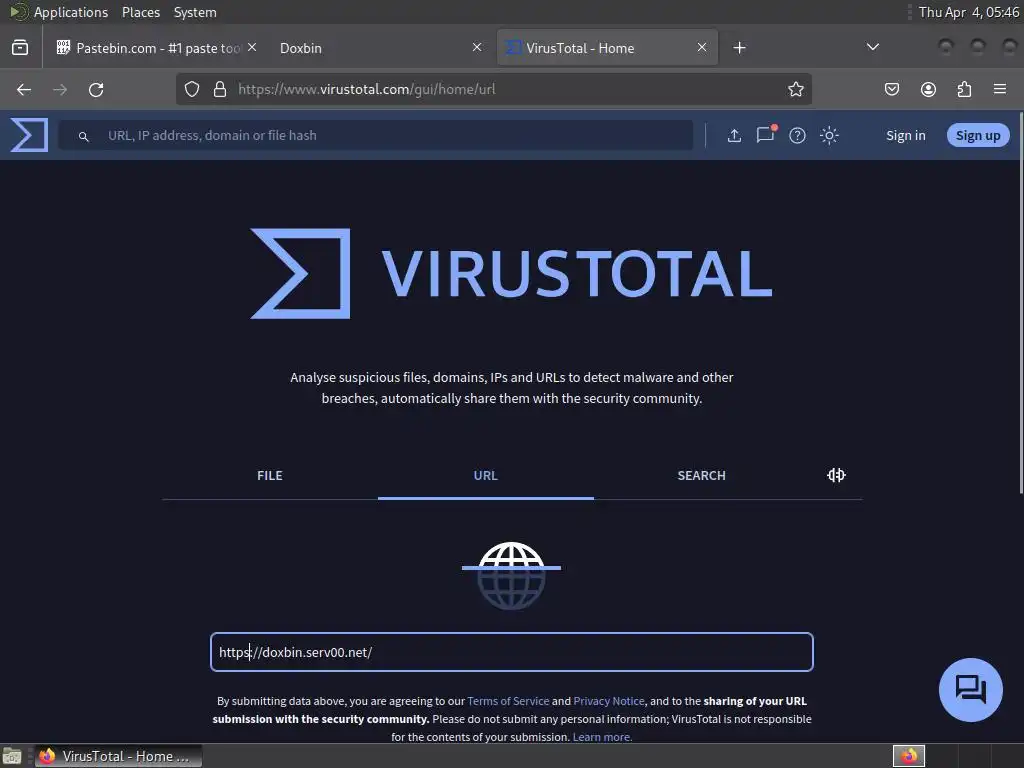Click the globe icon above URL field
Screen dimensions: 1024x768
click(511, 575)
